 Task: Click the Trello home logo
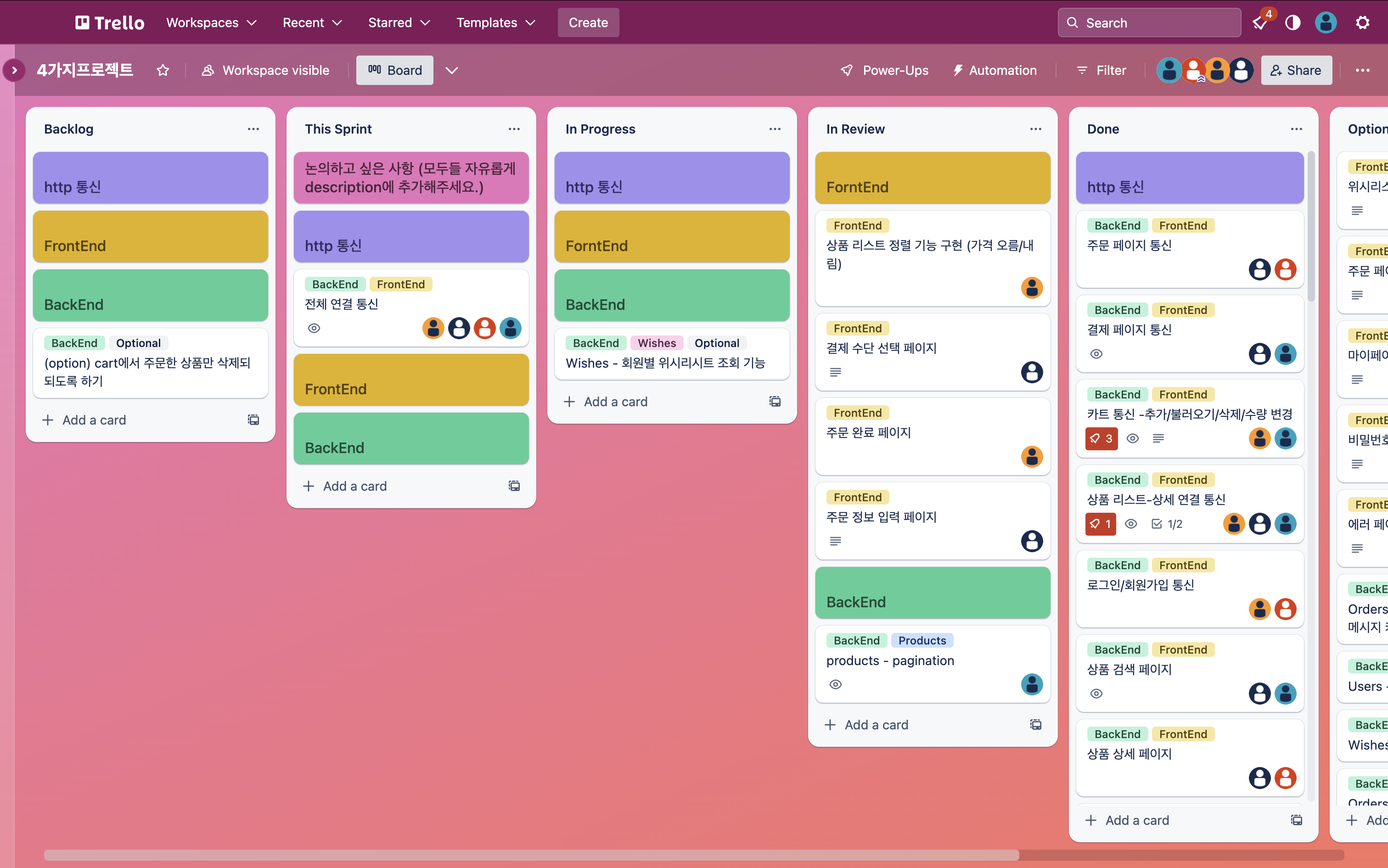pos(110,23)
